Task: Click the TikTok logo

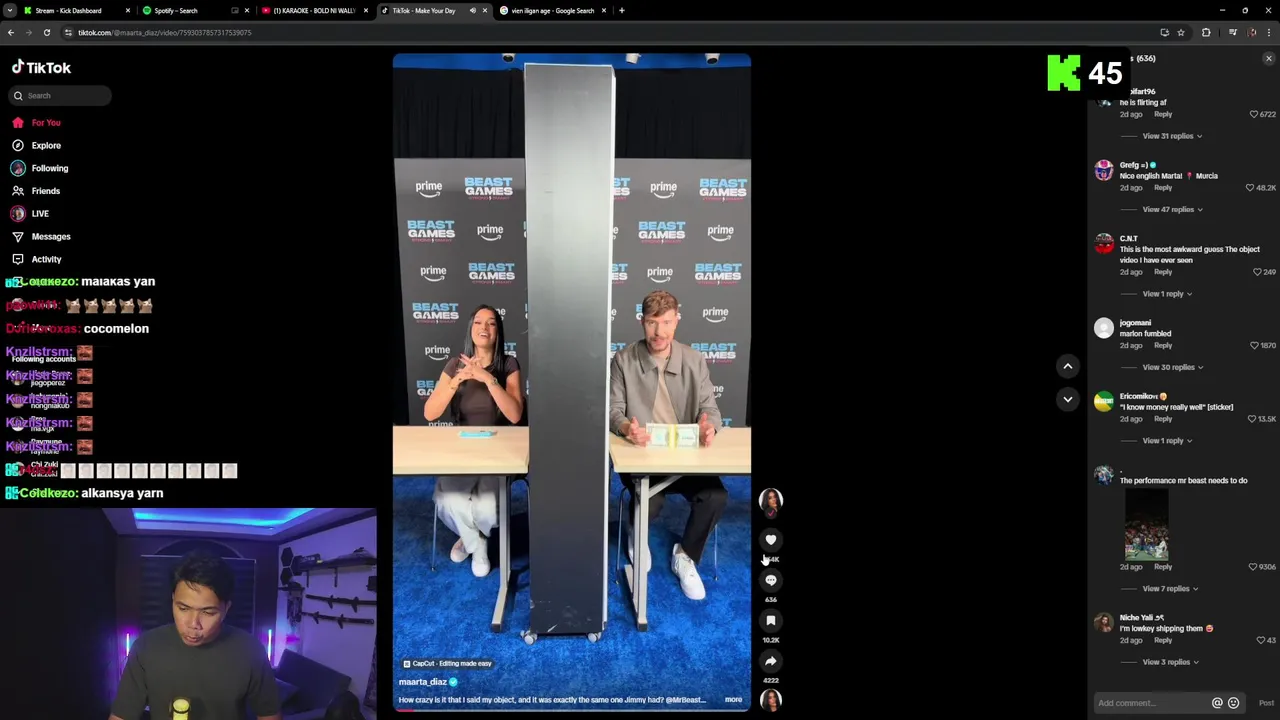Action: pyautogui.click(x=41, y=68)
